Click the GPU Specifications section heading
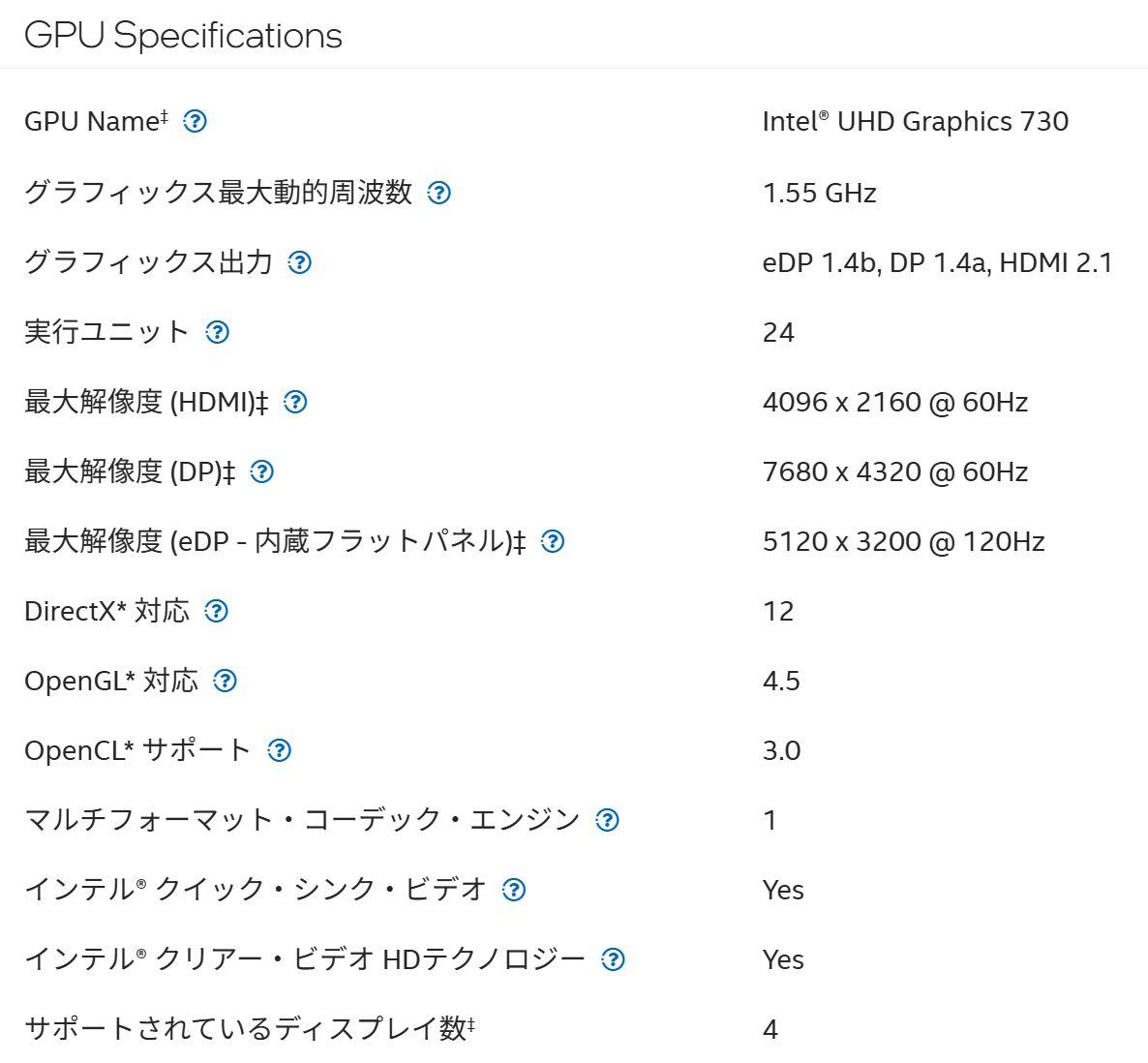This screenshot has width=1148, height=1063. 183,36
